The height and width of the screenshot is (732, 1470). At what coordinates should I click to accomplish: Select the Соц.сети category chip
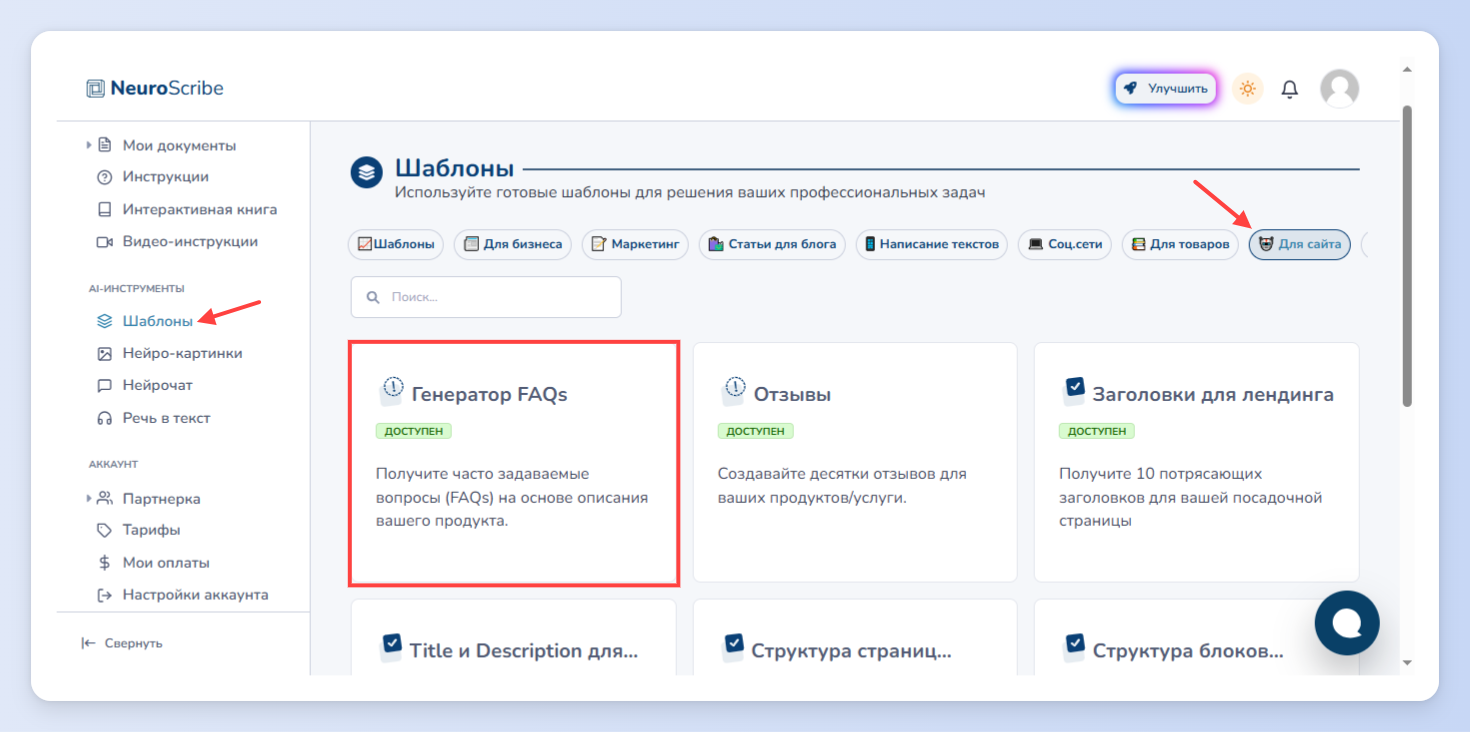1065,244
